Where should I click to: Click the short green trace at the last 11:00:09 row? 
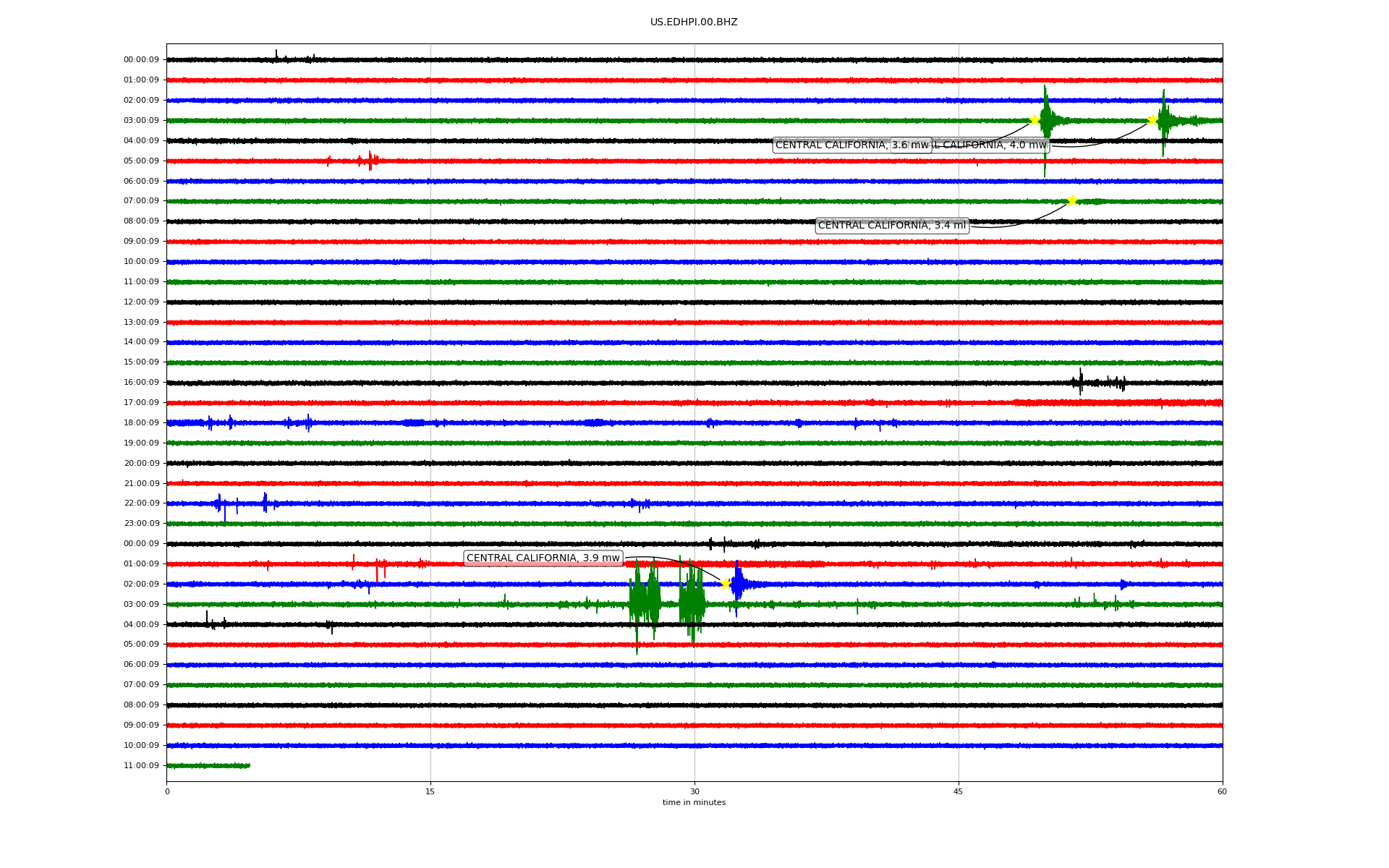point(208,765)
